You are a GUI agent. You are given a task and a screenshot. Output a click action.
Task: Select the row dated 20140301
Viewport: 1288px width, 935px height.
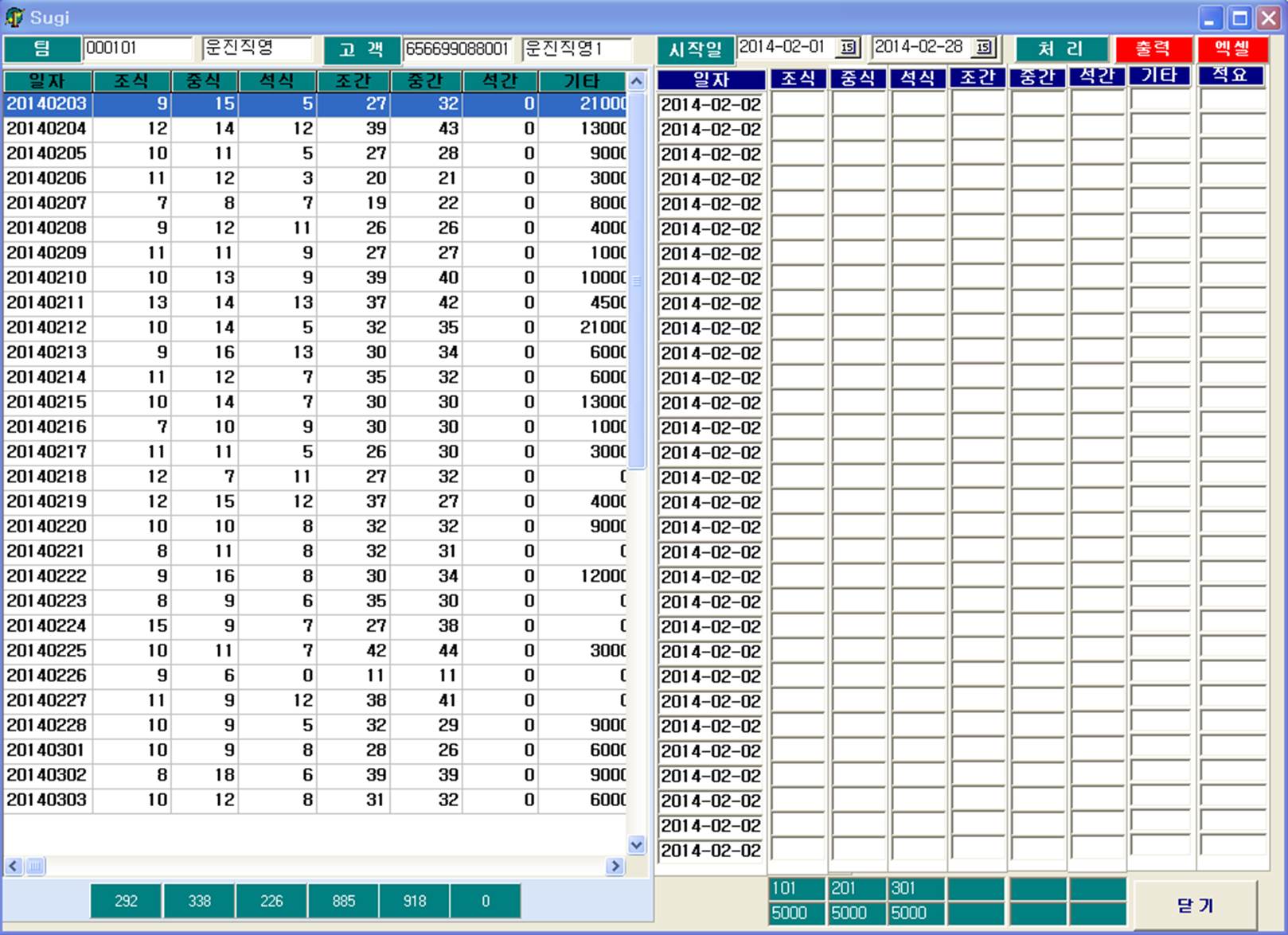315,750
